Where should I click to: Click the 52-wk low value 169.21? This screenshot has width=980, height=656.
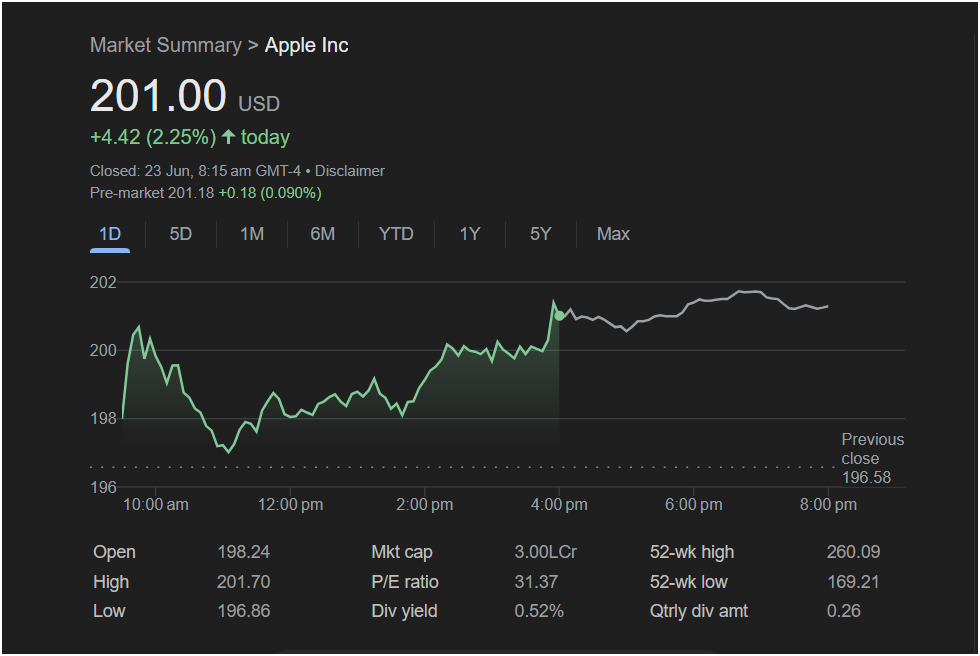[853, 582]
